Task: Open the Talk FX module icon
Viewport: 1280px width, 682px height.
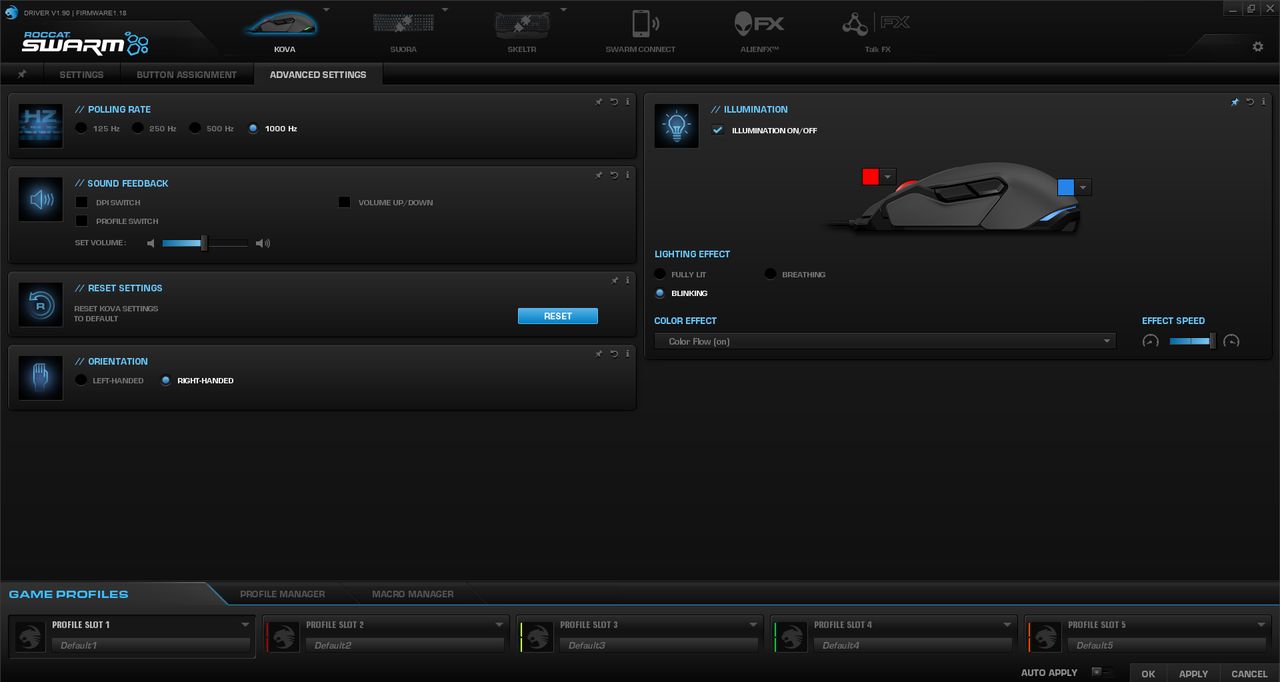Action: pyautogui.click(x=876, y=23)
